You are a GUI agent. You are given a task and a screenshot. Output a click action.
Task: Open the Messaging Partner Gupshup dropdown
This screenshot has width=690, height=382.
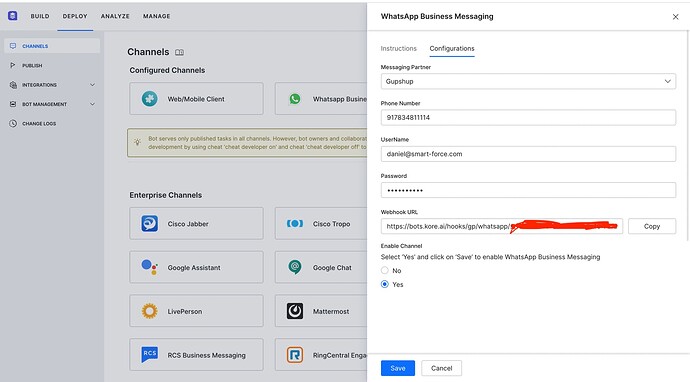coord(528,81)
